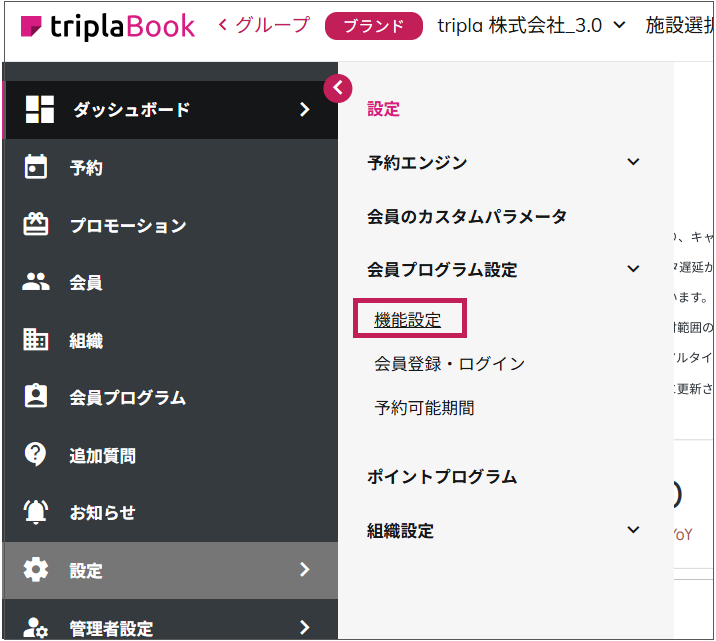The height and width of the screenshot is (641, 716).
Task: Open ポイントプログラム settings
Action: point(442,477)
